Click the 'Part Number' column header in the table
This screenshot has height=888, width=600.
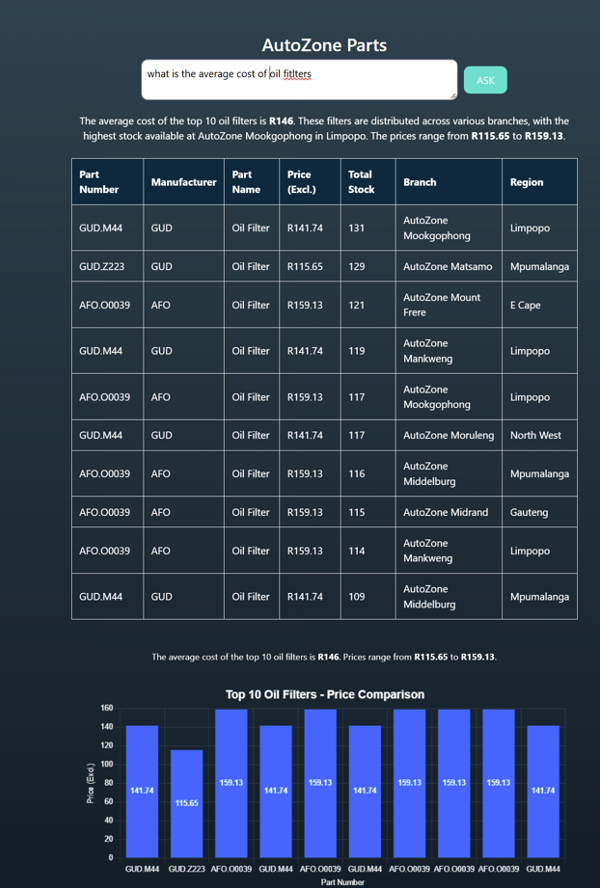(x=107, y=182)
